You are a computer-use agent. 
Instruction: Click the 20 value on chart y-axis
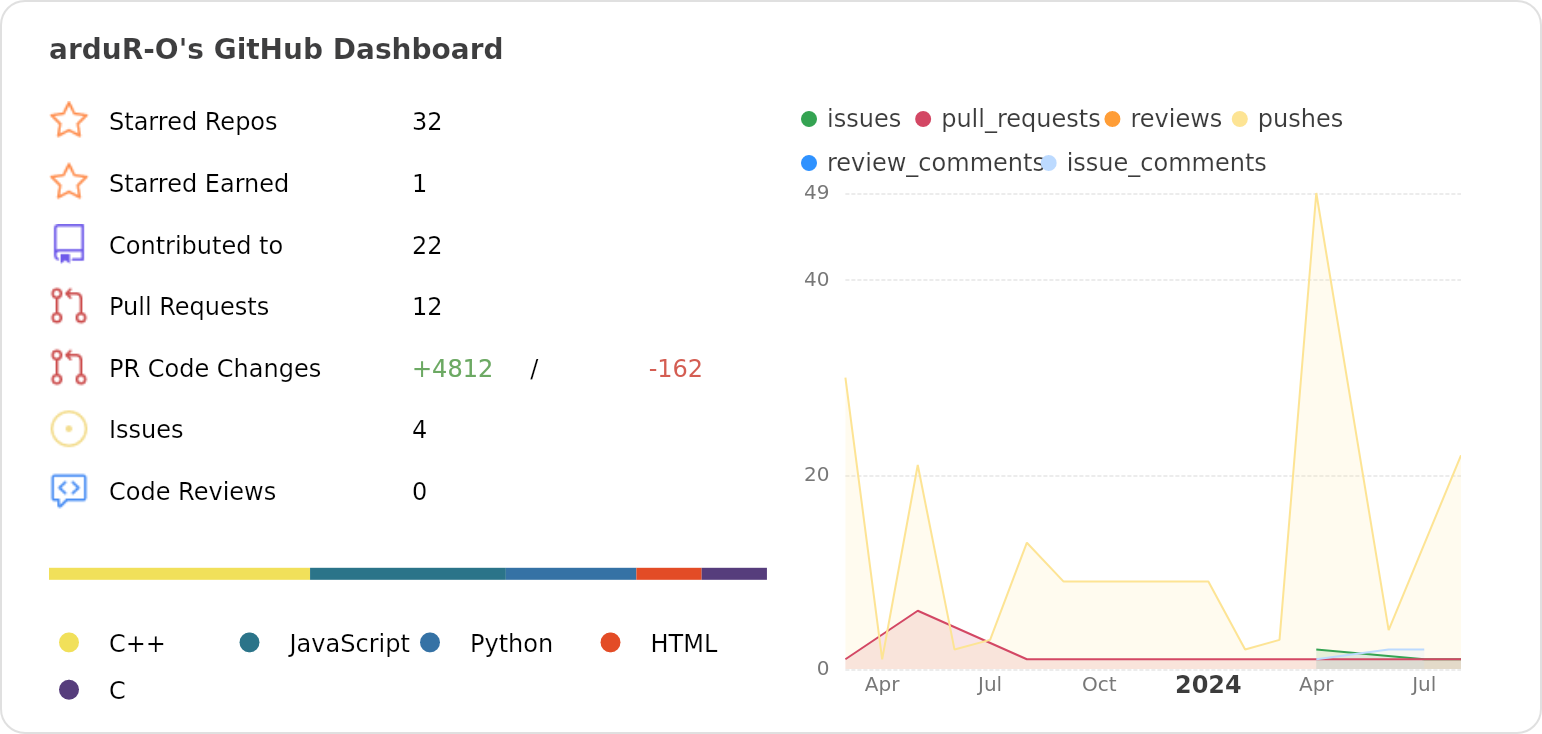[x=817, y=475]
